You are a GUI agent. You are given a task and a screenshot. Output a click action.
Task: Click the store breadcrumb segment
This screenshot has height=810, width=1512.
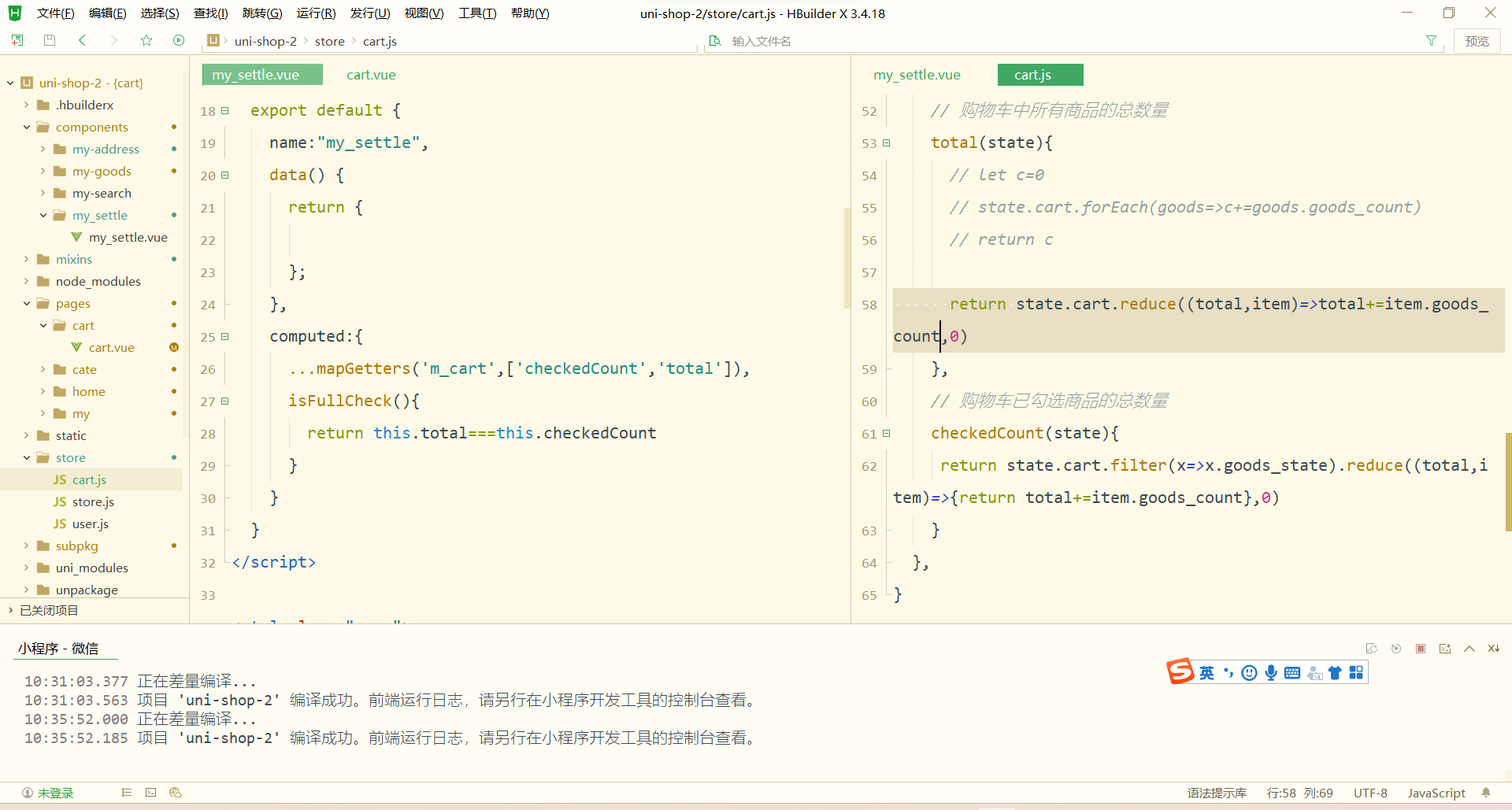coord(329,41)
